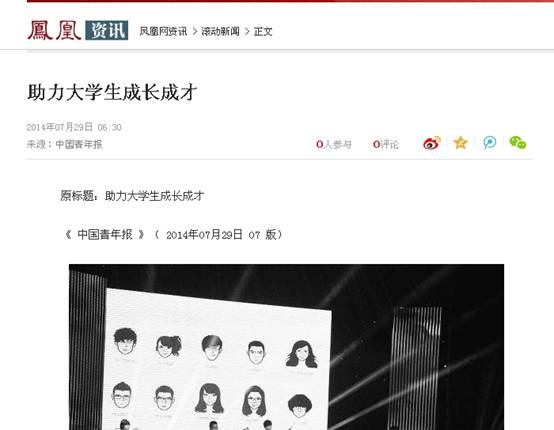Click the 鳳凰 Phoenix logo
554x430 pixels.
pos(54,30)
